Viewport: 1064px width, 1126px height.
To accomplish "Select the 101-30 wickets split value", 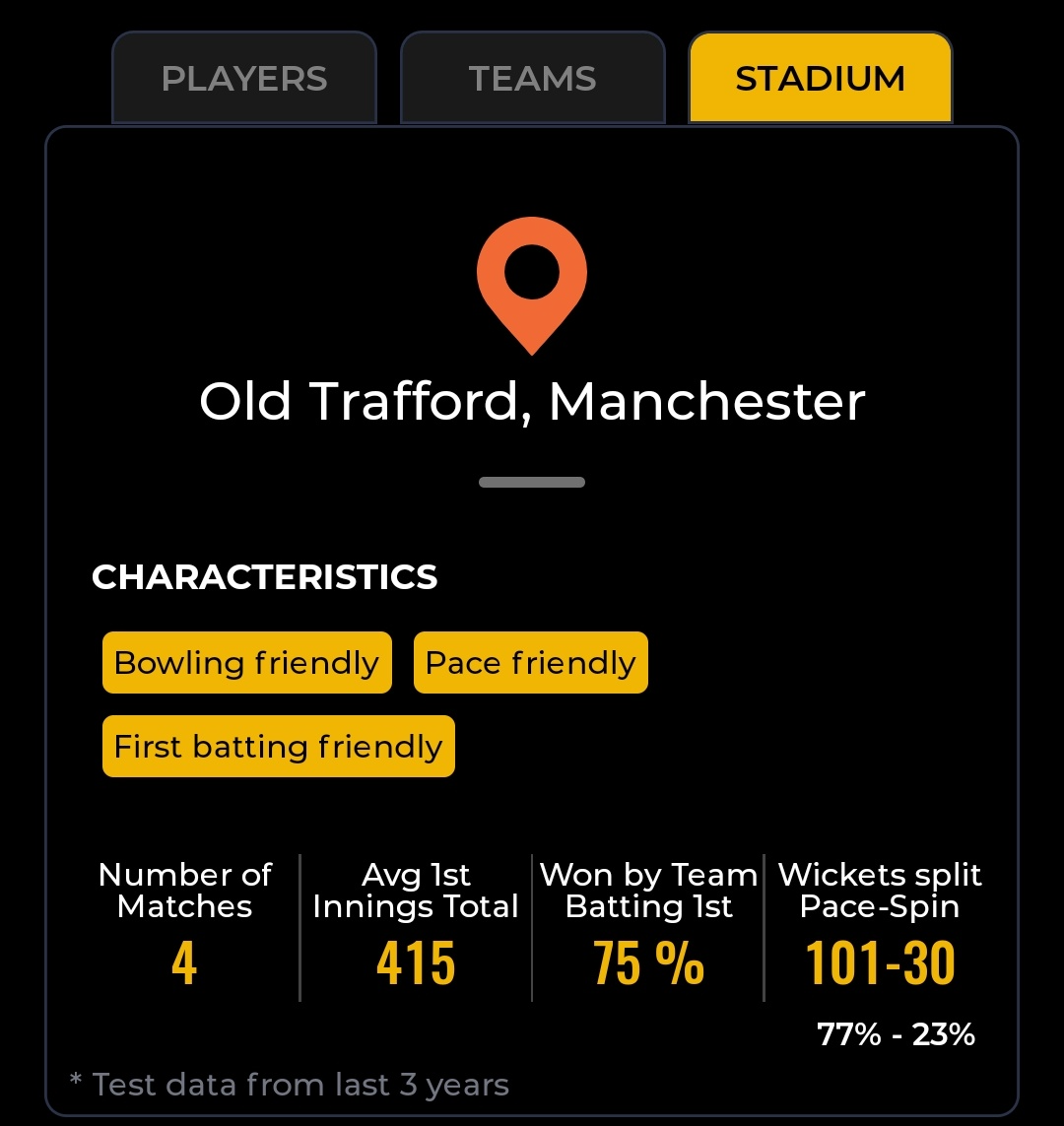I will click(880, 963).
